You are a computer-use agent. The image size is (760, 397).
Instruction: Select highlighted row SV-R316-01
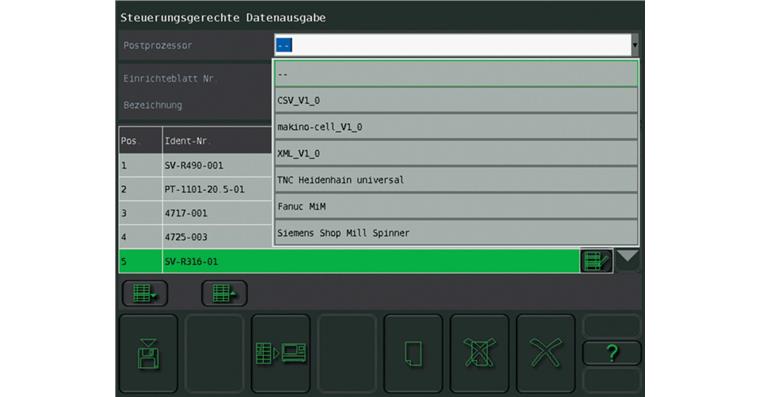coord(349,261)
